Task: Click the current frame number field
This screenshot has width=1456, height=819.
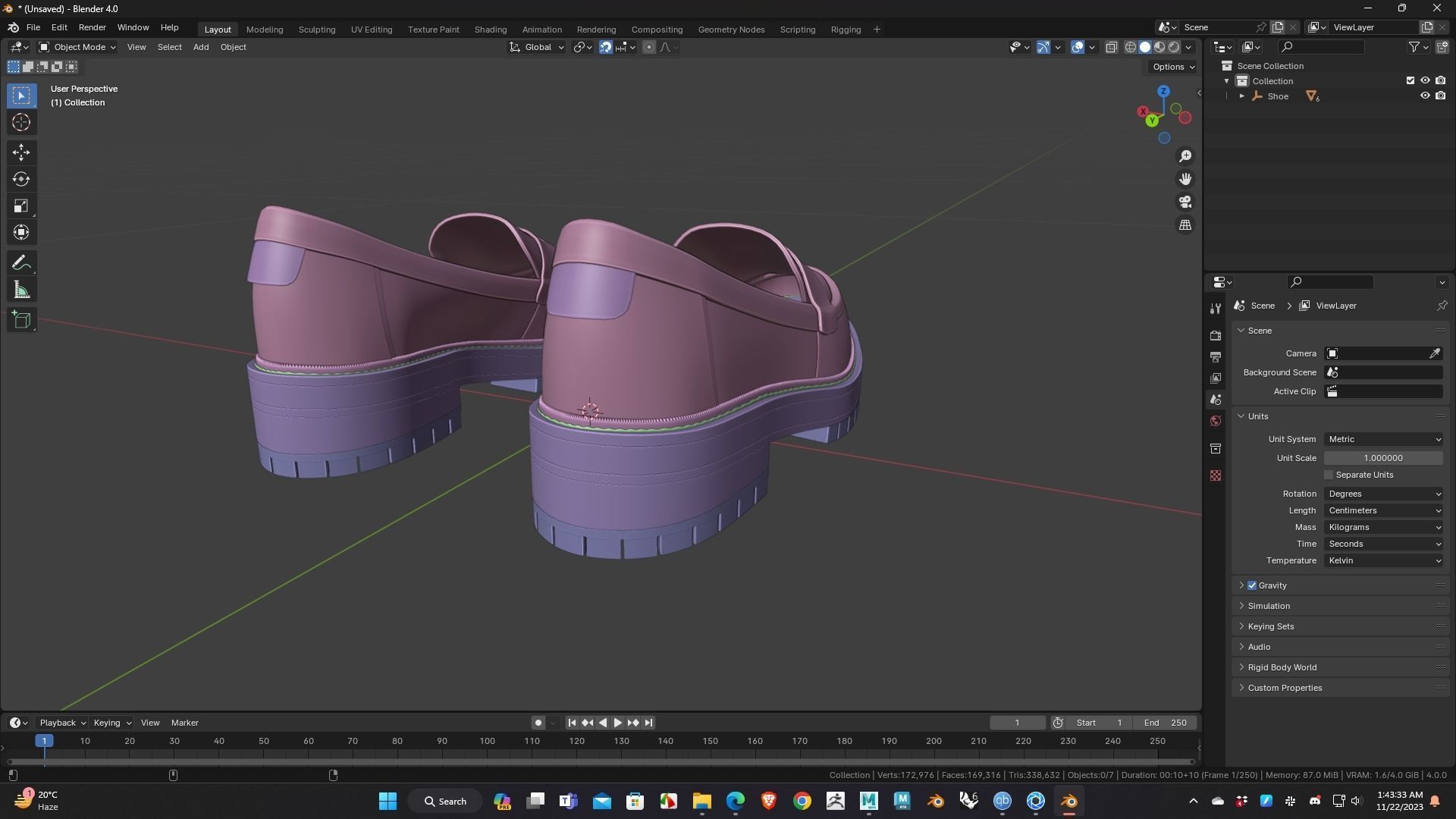Action: point(1018,723)
